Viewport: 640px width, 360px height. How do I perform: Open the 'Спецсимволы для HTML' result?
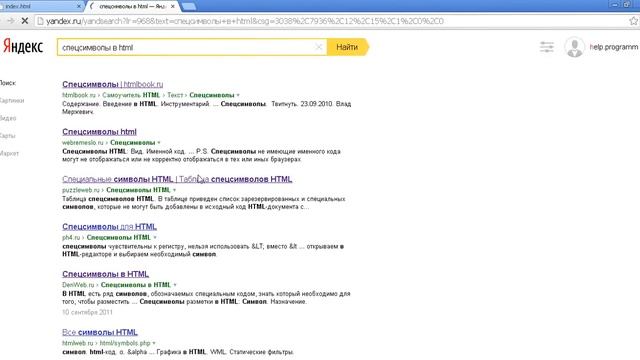109,227
